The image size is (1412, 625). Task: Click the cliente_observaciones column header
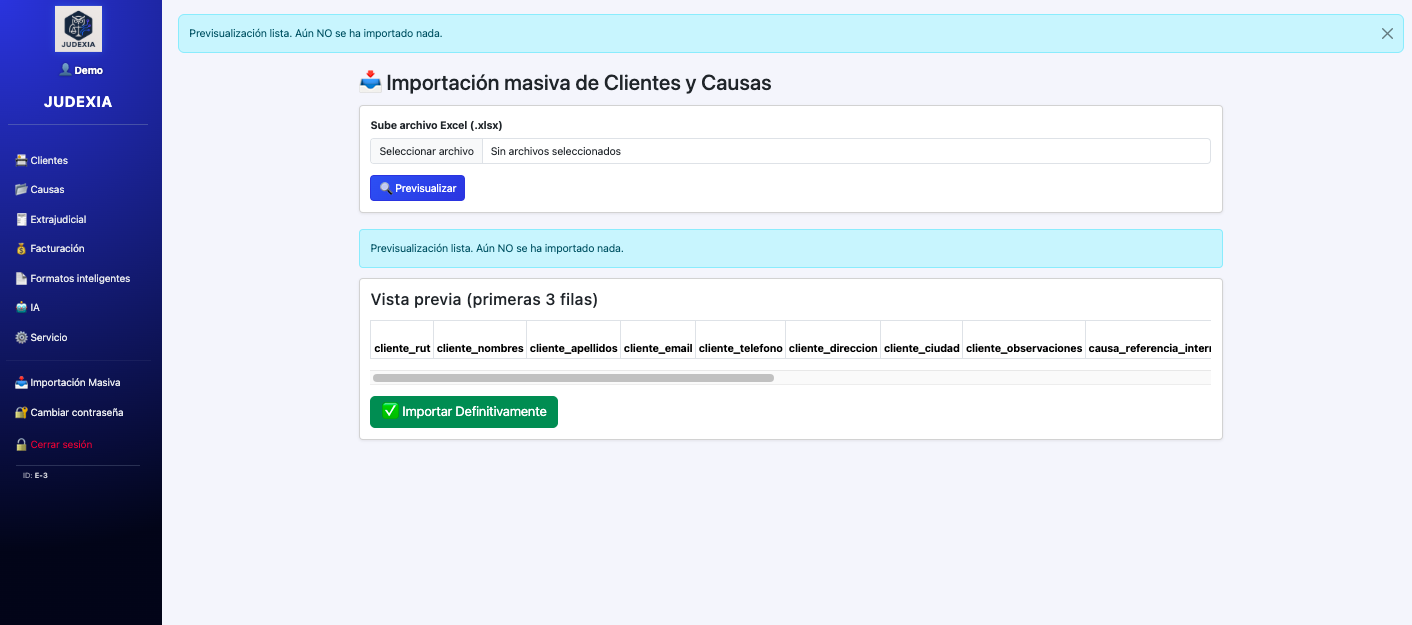point(1024,348)
